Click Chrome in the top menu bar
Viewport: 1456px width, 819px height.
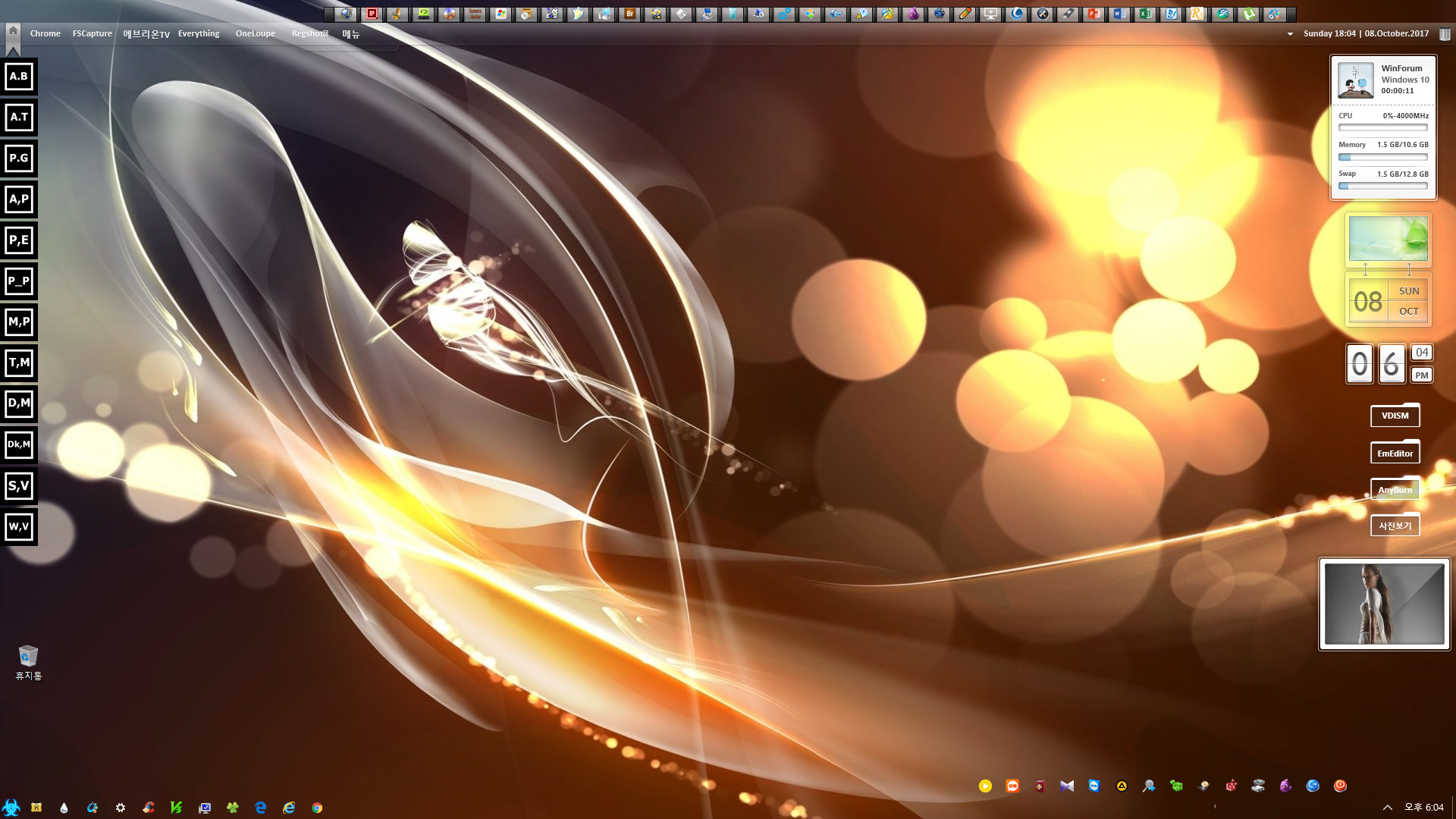[45, 33]
